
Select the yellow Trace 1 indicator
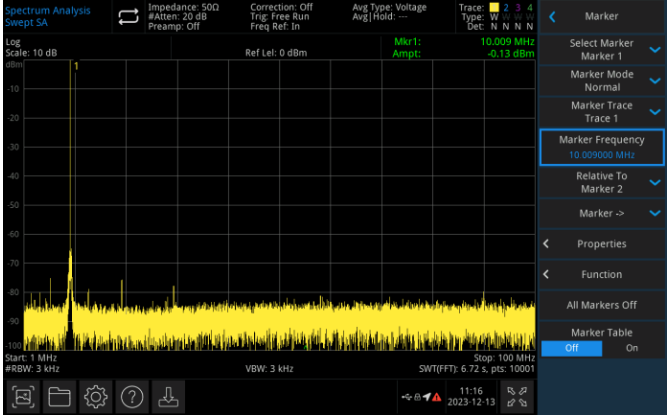tap(494, 8)
